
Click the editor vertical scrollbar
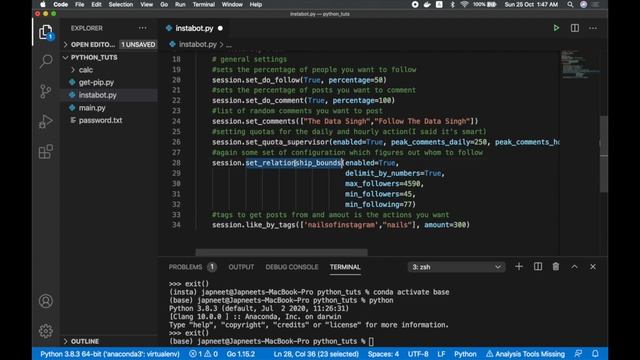[604, 154]
